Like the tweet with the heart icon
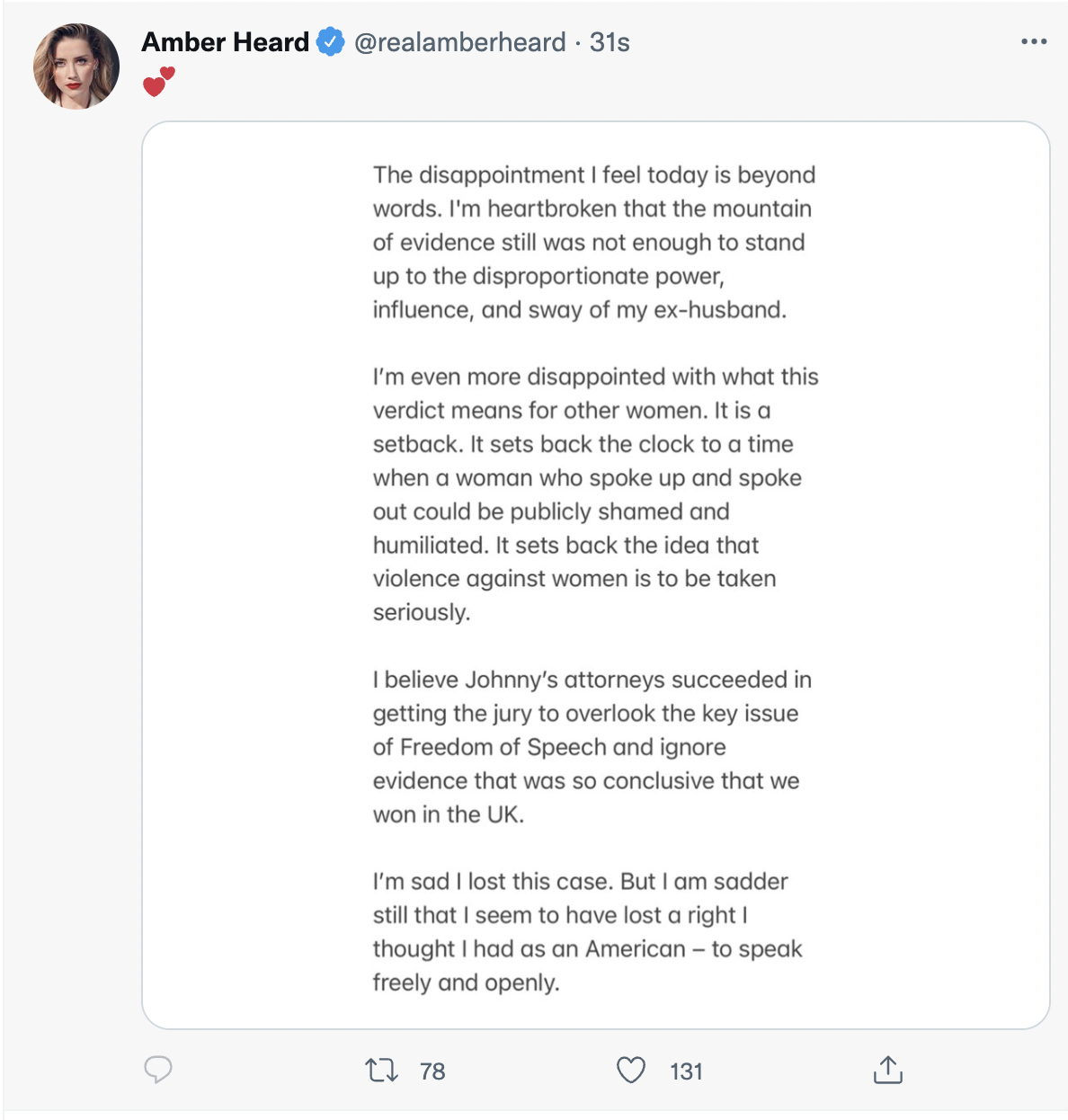Image resolution: width=1068 pixels, height=1120 pixels. 631,1070
